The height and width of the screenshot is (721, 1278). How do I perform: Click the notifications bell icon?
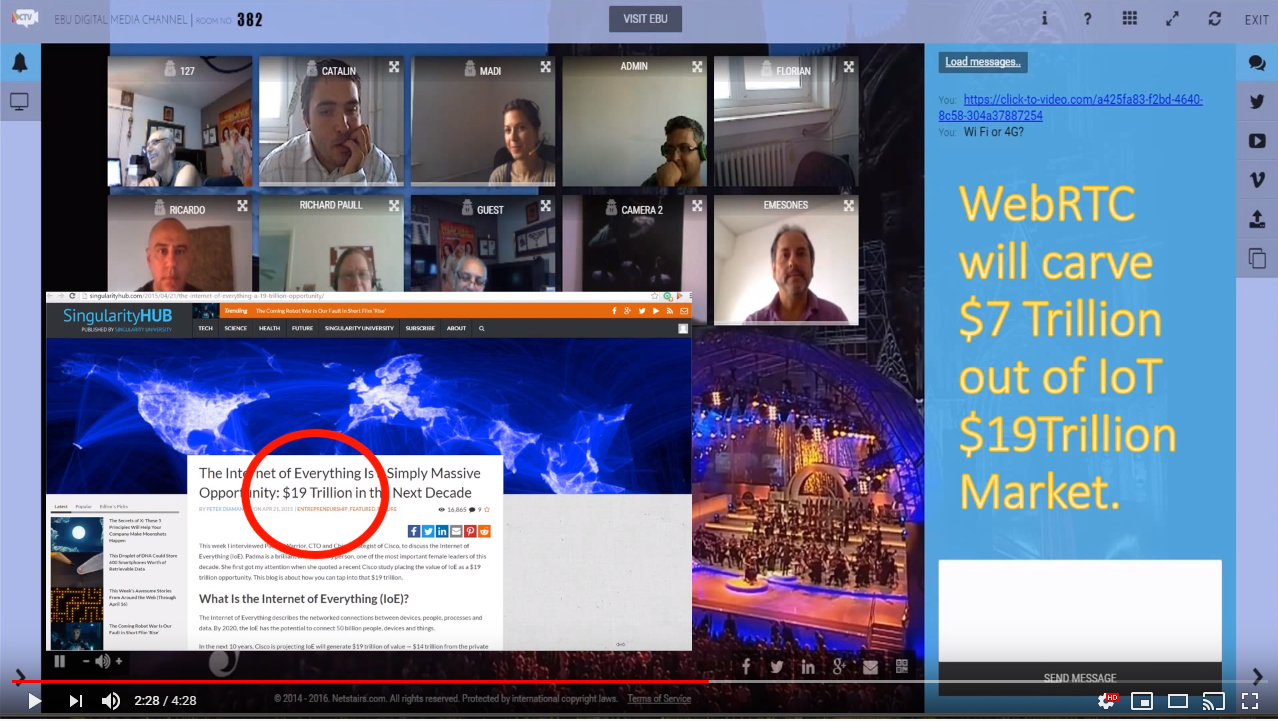19,63
